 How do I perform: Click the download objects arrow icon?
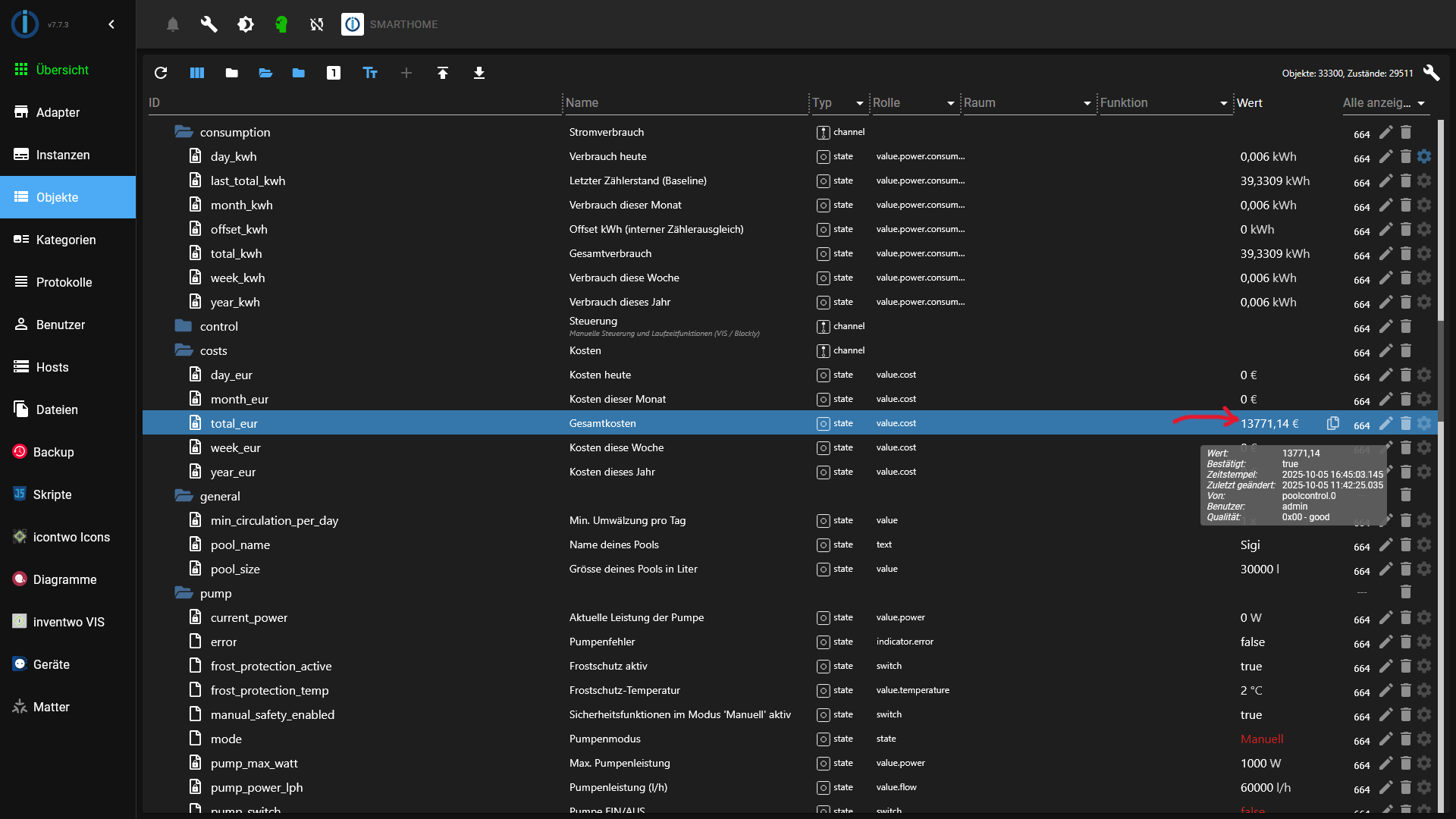click(479, 73)
